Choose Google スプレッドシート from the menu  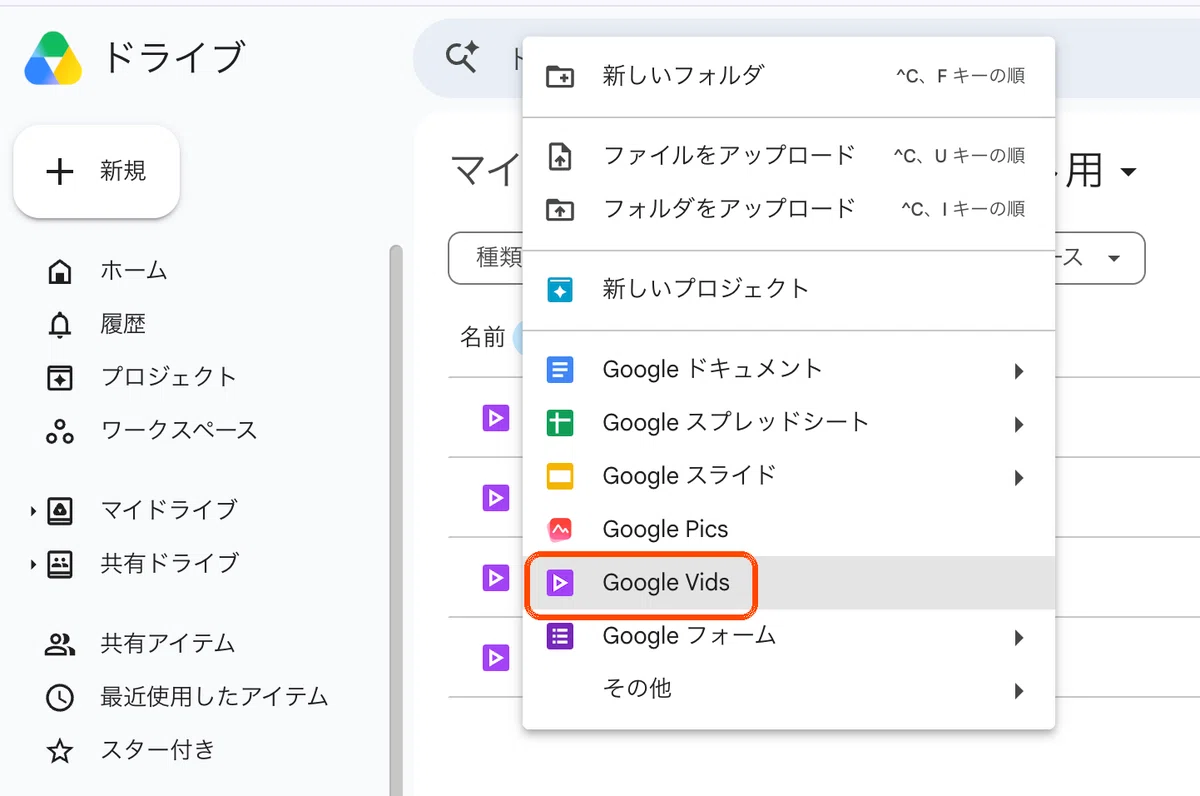coord(788,423)
